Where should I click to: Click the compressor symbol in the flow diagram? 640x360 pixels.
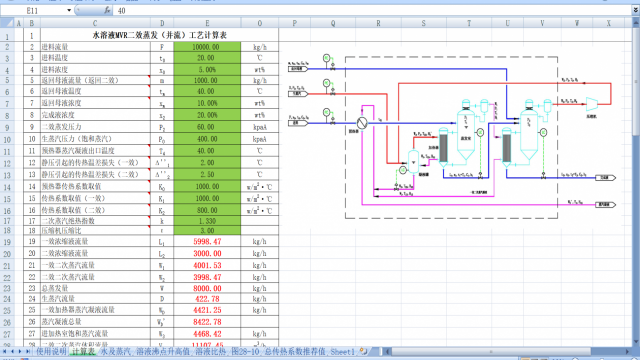point(591,104)
